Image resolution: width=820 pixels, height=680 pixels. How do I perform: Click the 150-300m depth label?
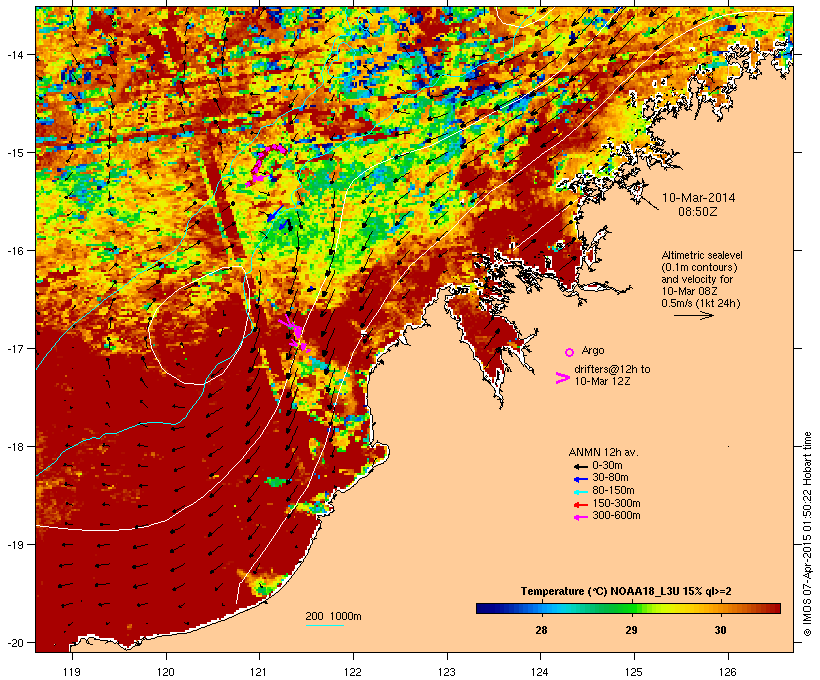tap(617, 503)
